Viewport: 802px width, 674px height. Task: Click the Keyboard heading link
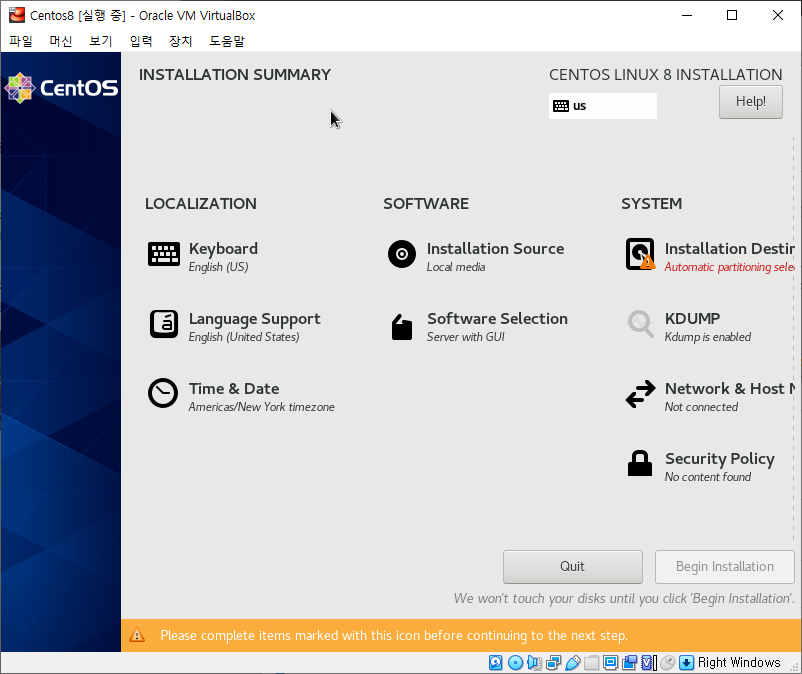pyautogui.click(x=223, y=249)
